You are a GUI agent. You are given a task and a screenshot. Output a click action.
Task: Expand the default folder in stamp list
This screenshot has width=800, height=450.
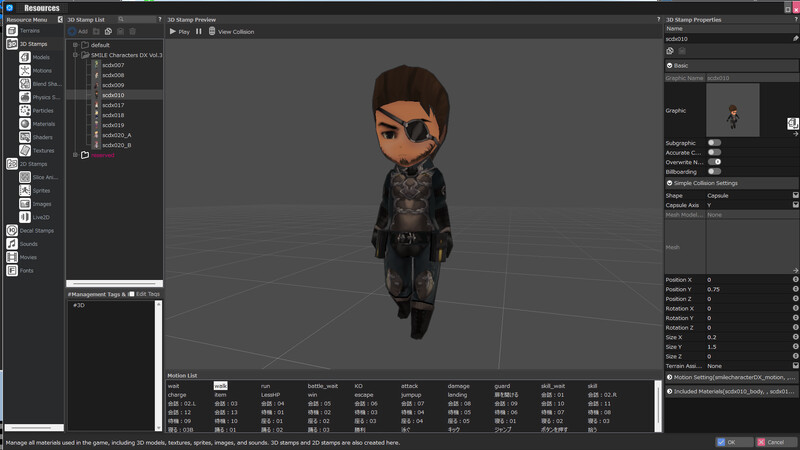(x=75, y=45)
